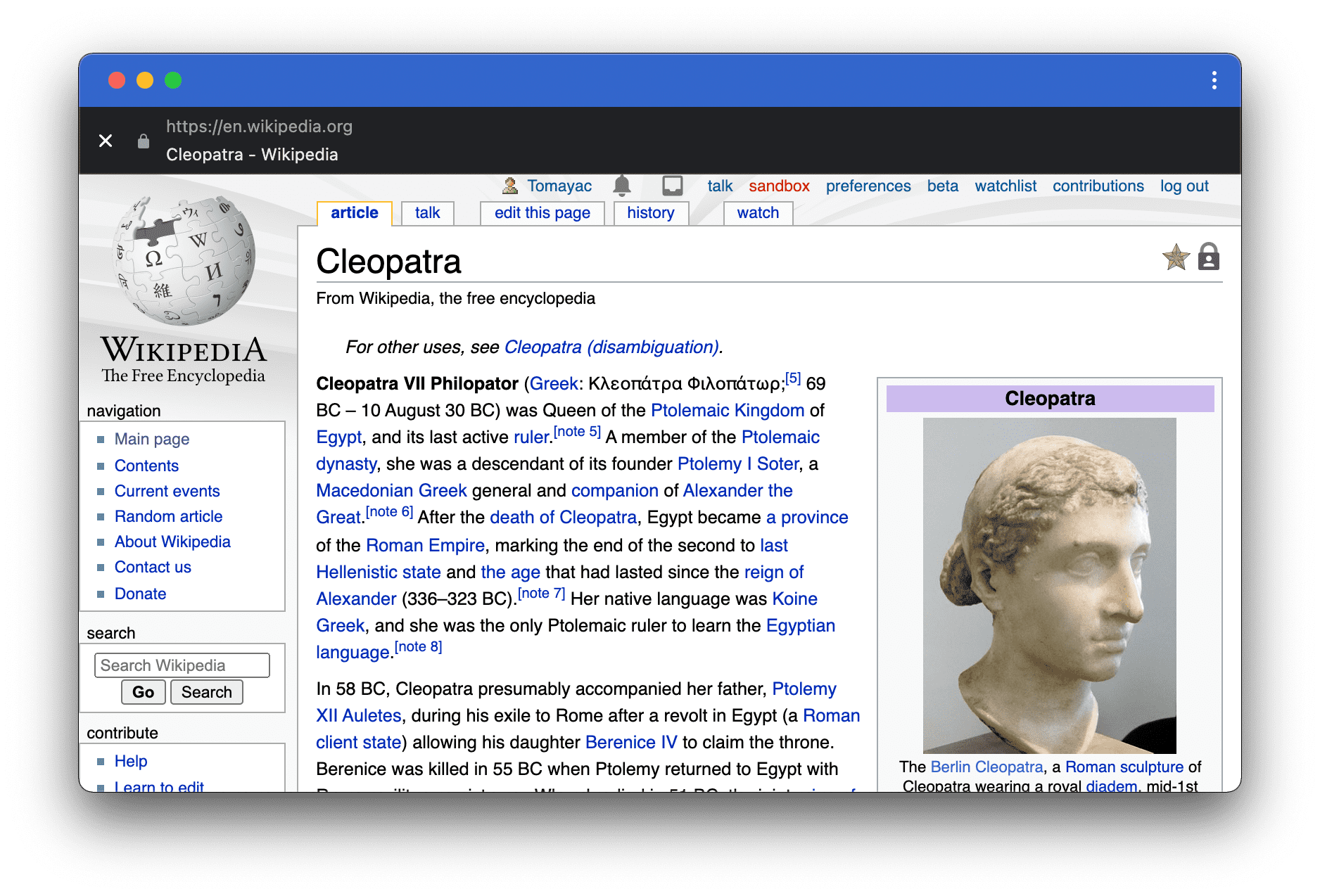The image size is (1320, 896).
Task: Open the talk tab
Action: [427, 212]
